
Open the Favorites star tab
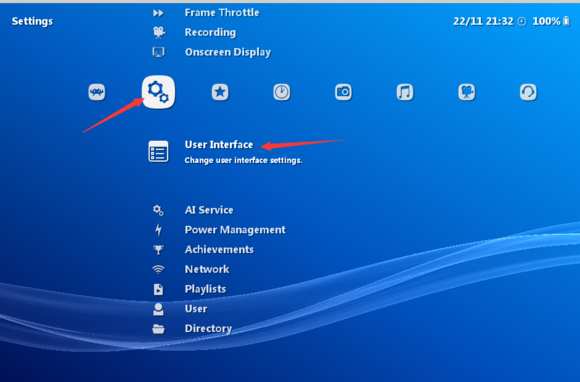(x=220, y=92)
